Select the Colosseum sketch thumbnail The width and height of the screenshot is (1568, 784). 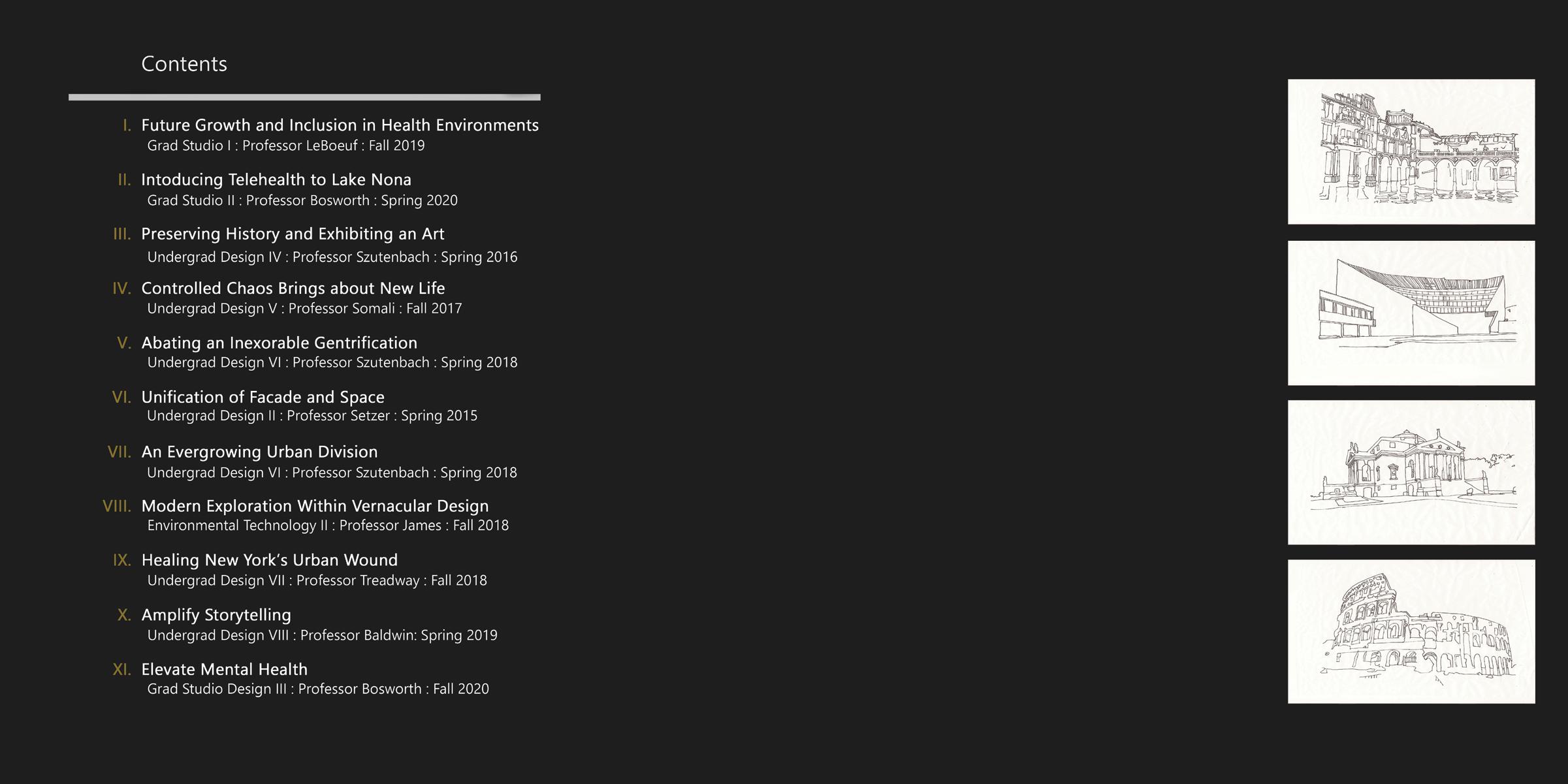1411,631
